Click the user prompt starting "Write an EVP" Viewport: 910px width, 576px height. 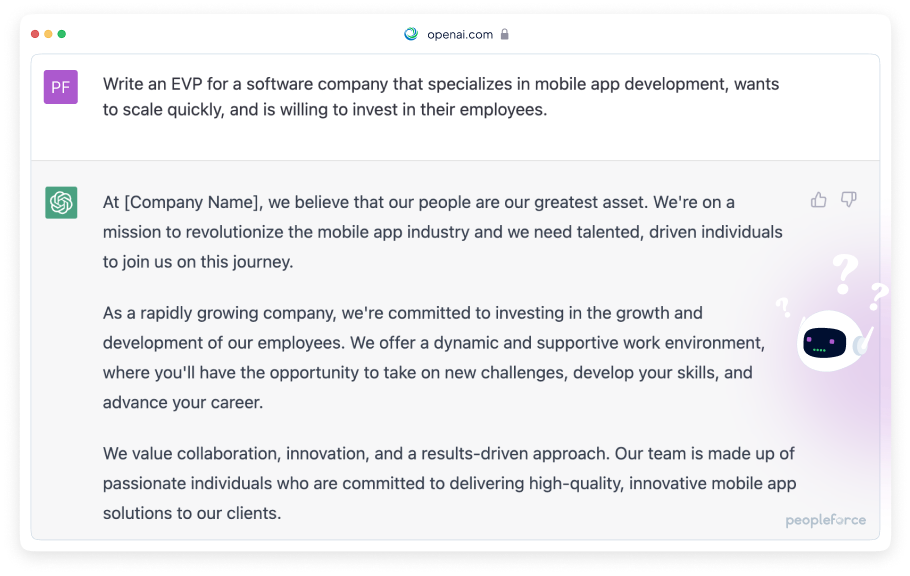point(441,96)
